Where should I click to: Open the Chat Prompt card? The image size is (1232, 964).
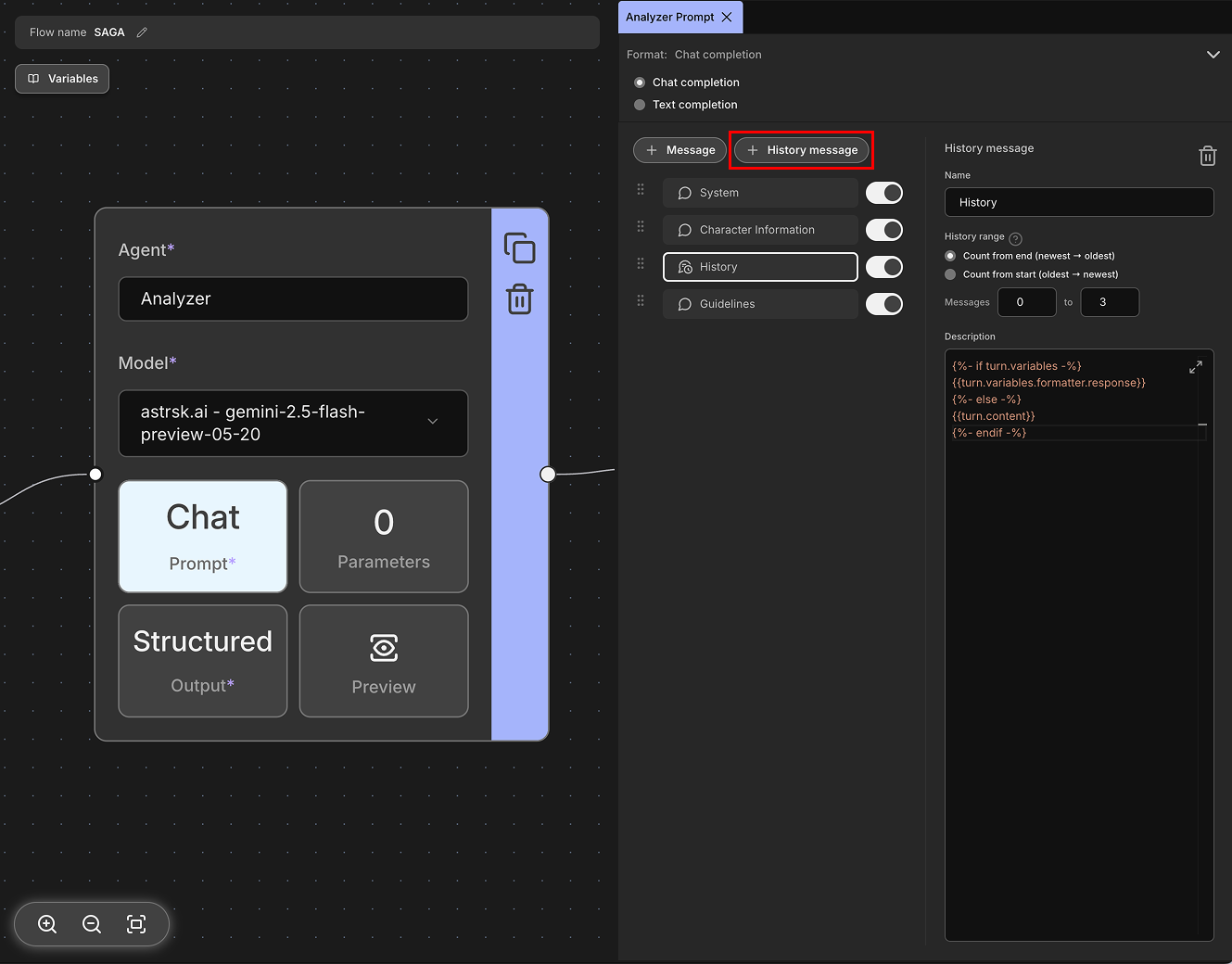coord(203,536)
